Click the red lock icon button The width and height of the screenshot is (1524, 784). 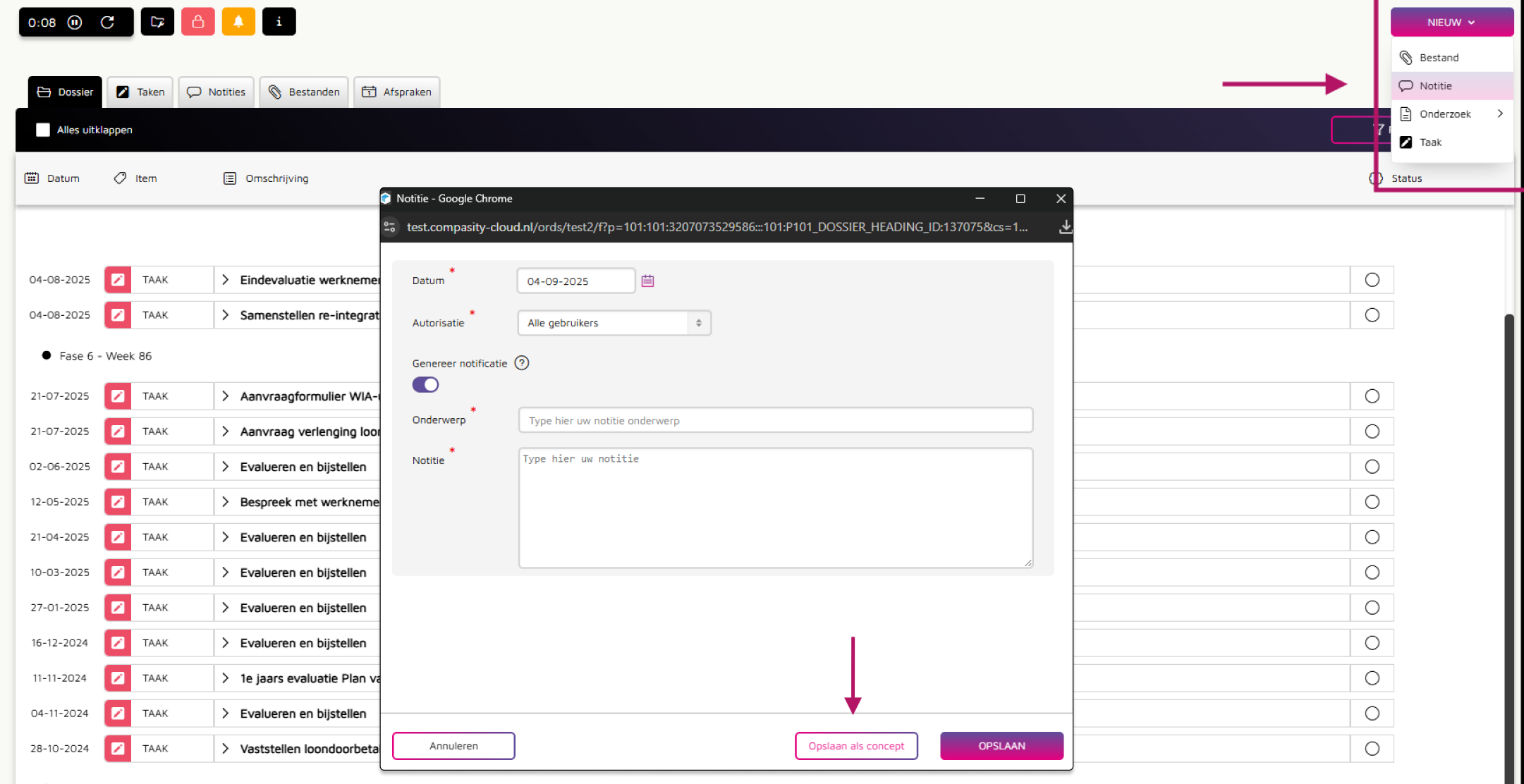pos(197,22)
